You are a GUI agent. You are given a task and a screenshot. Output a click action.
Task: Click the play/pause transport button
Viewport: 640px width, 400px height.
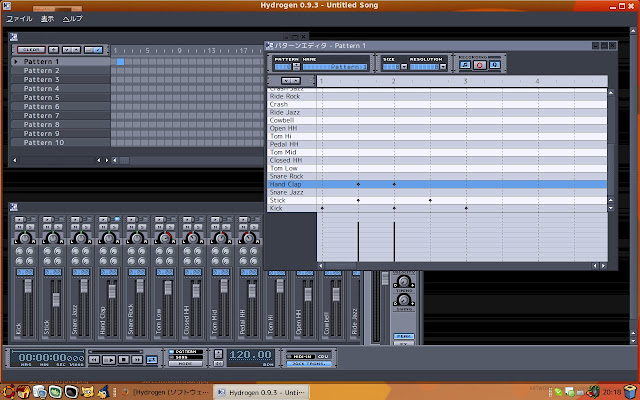(x=109, y=360)
